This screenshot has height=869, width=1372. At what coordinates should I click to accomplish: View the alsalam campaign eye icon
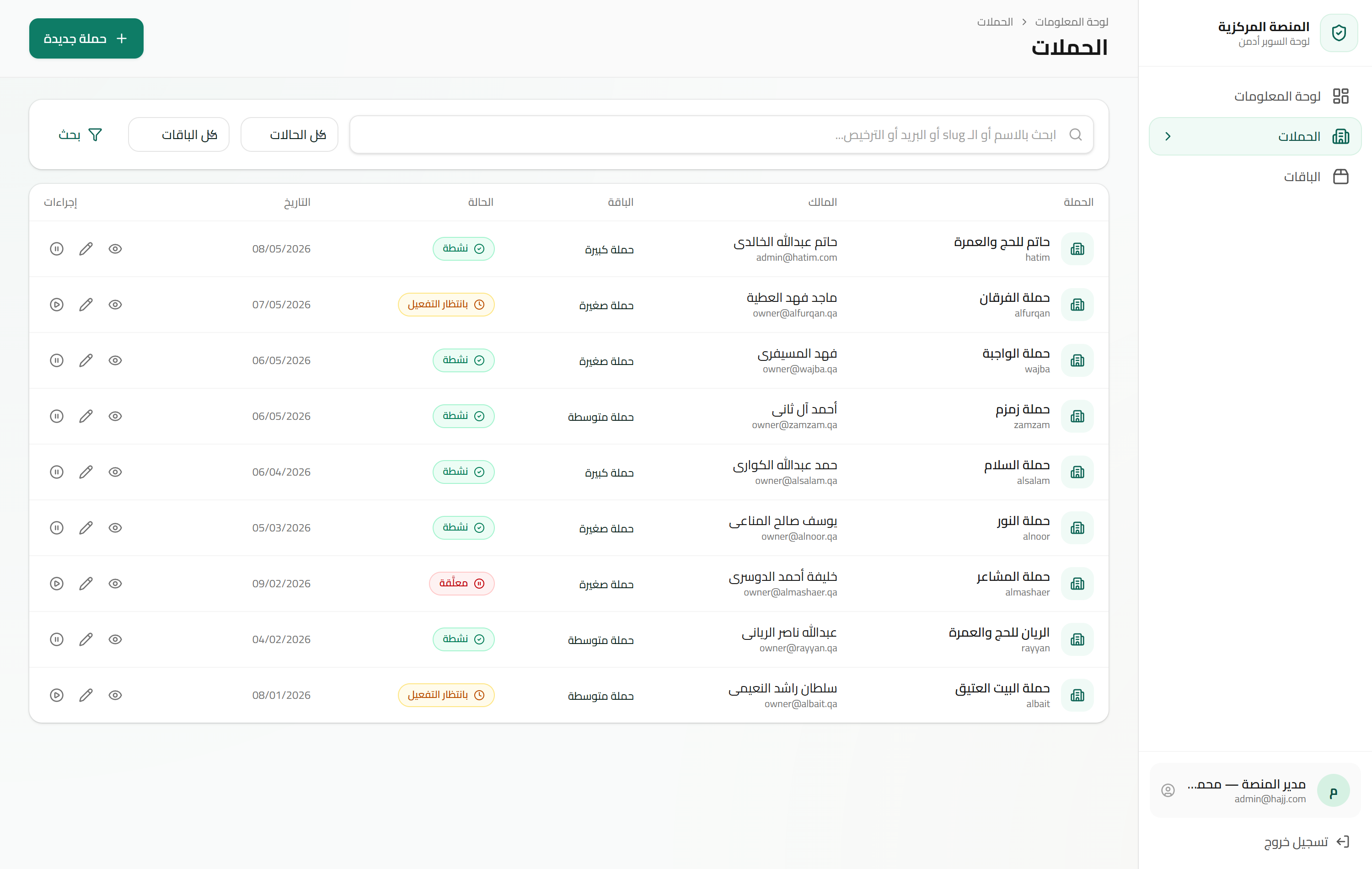point(115,472)
